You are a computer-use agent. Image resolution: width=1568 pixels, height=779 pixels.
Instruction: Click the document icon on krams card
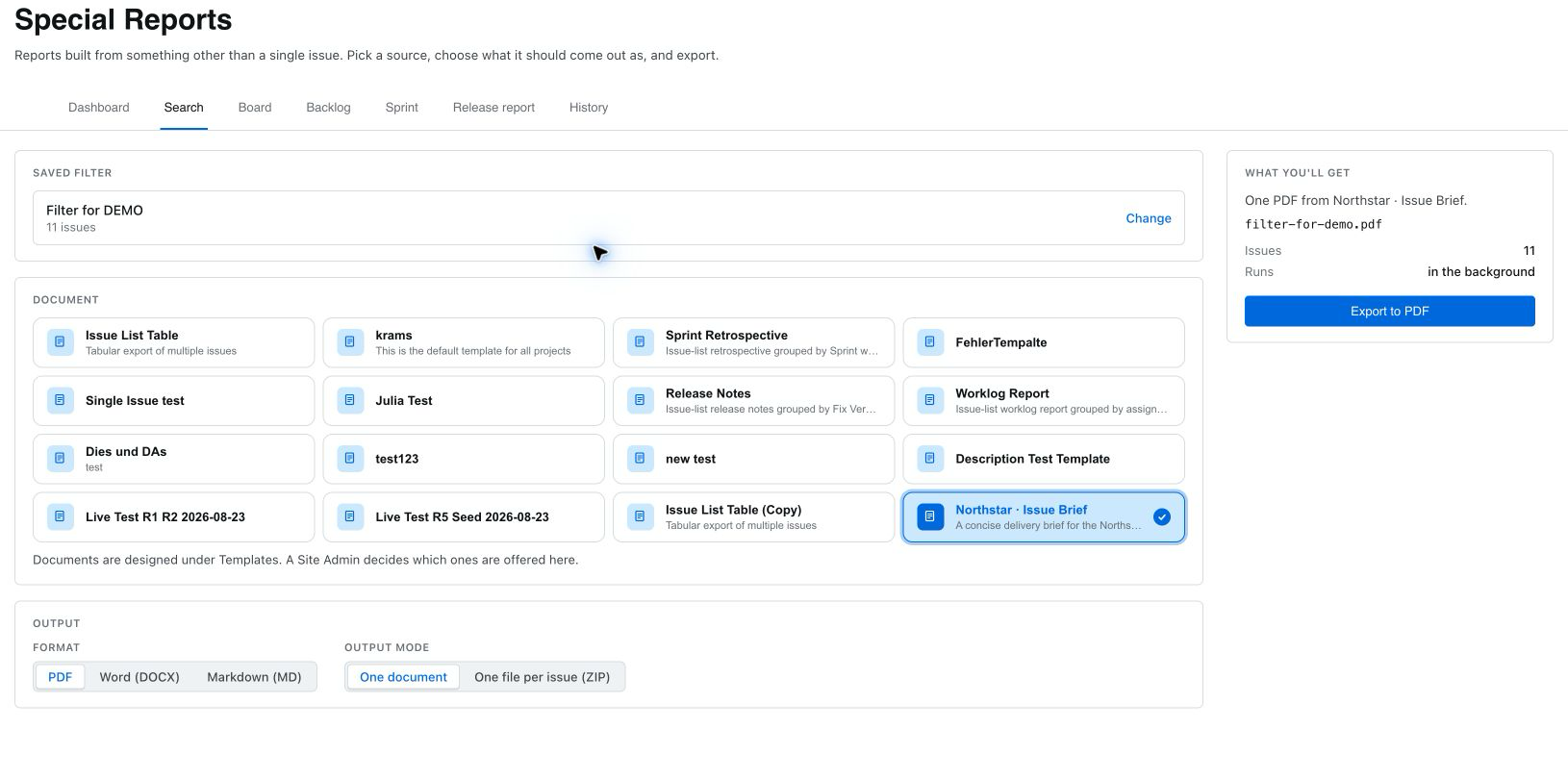(350, 342)
